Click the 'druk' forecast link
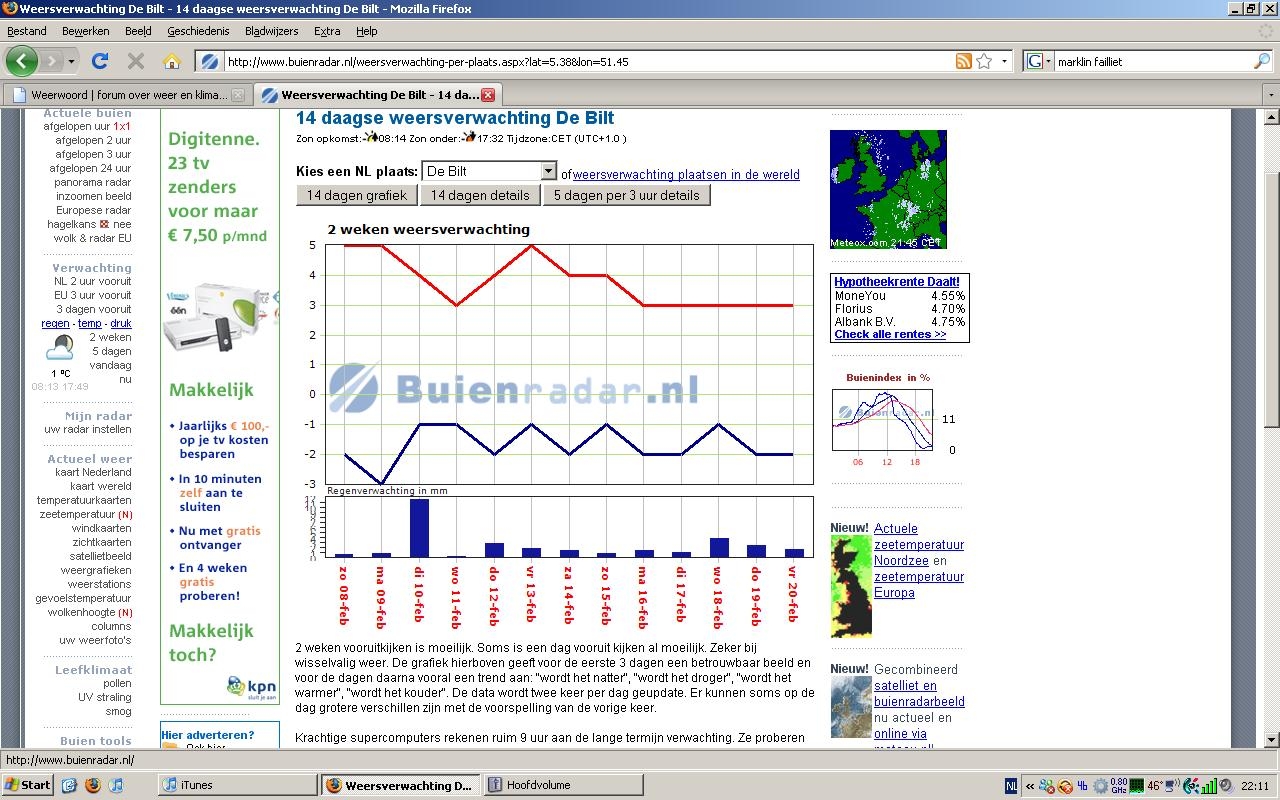 (121, 324)
